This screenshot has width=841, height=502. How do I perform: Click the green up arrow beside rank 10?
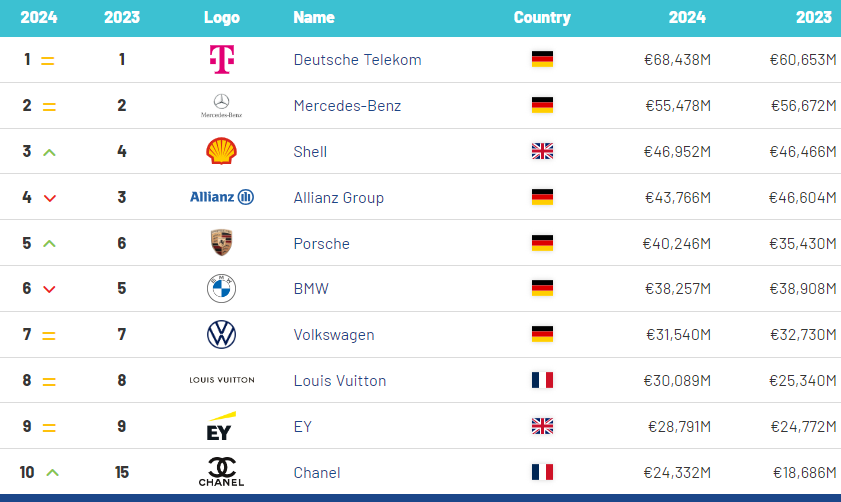click(x=53, y=472)
